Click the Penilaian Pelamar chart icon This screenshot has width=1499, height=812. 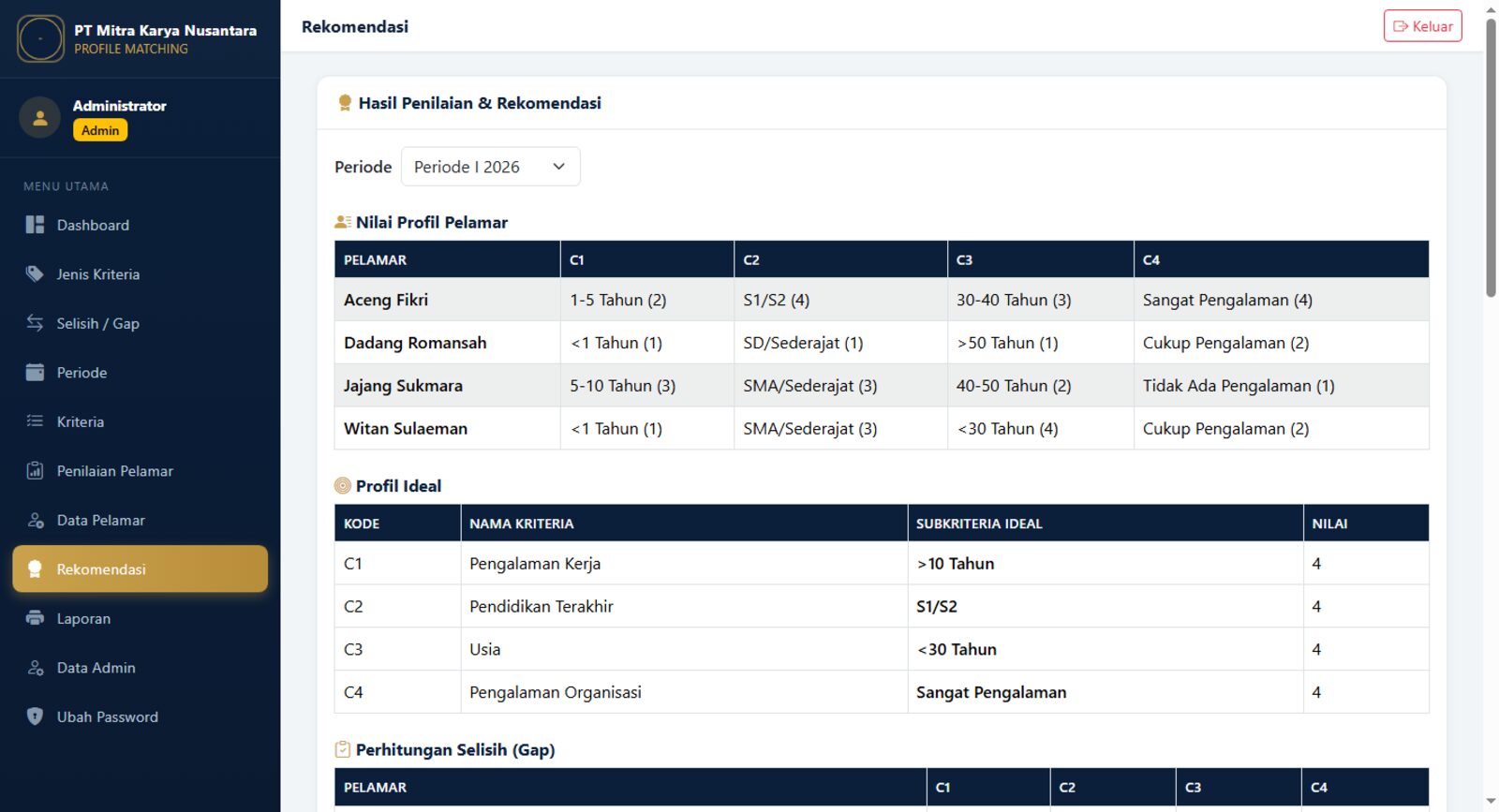[35, 470]
